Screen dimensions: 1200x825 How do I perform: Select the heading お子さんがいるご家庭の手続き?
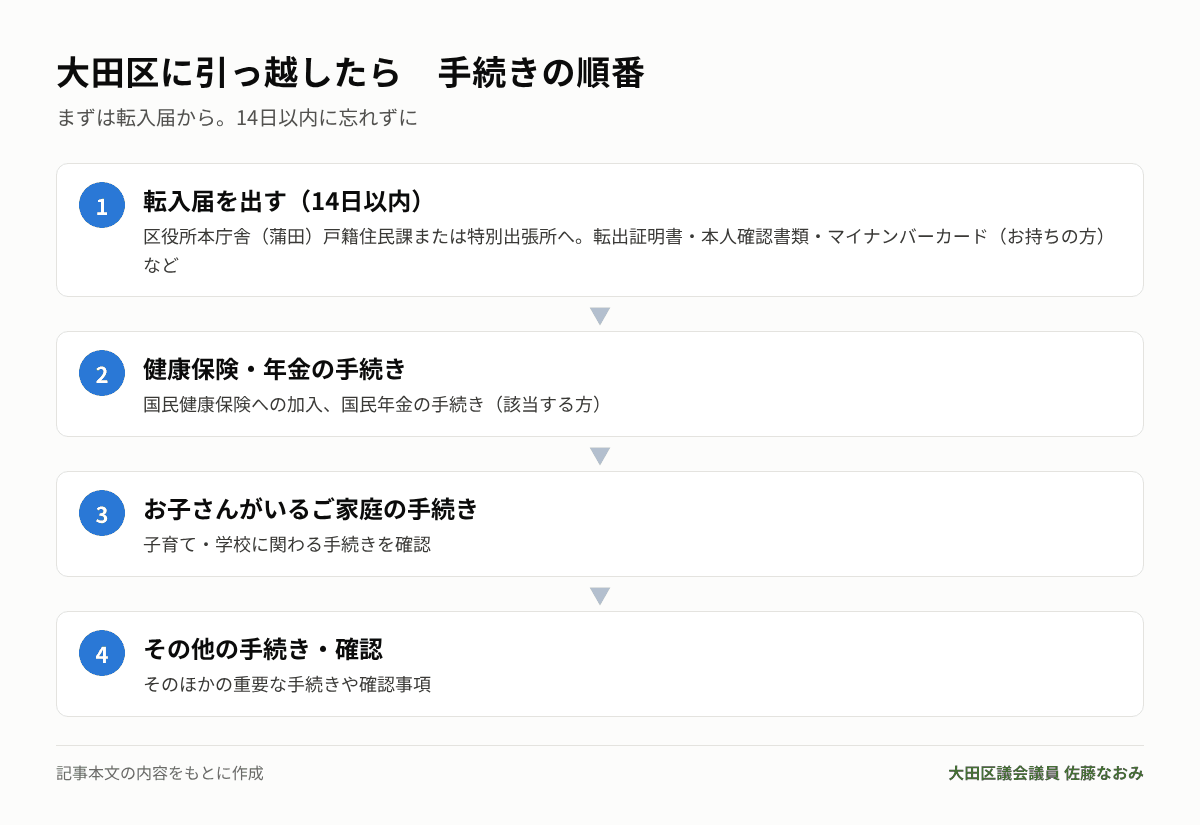click(x=311, y=509)
